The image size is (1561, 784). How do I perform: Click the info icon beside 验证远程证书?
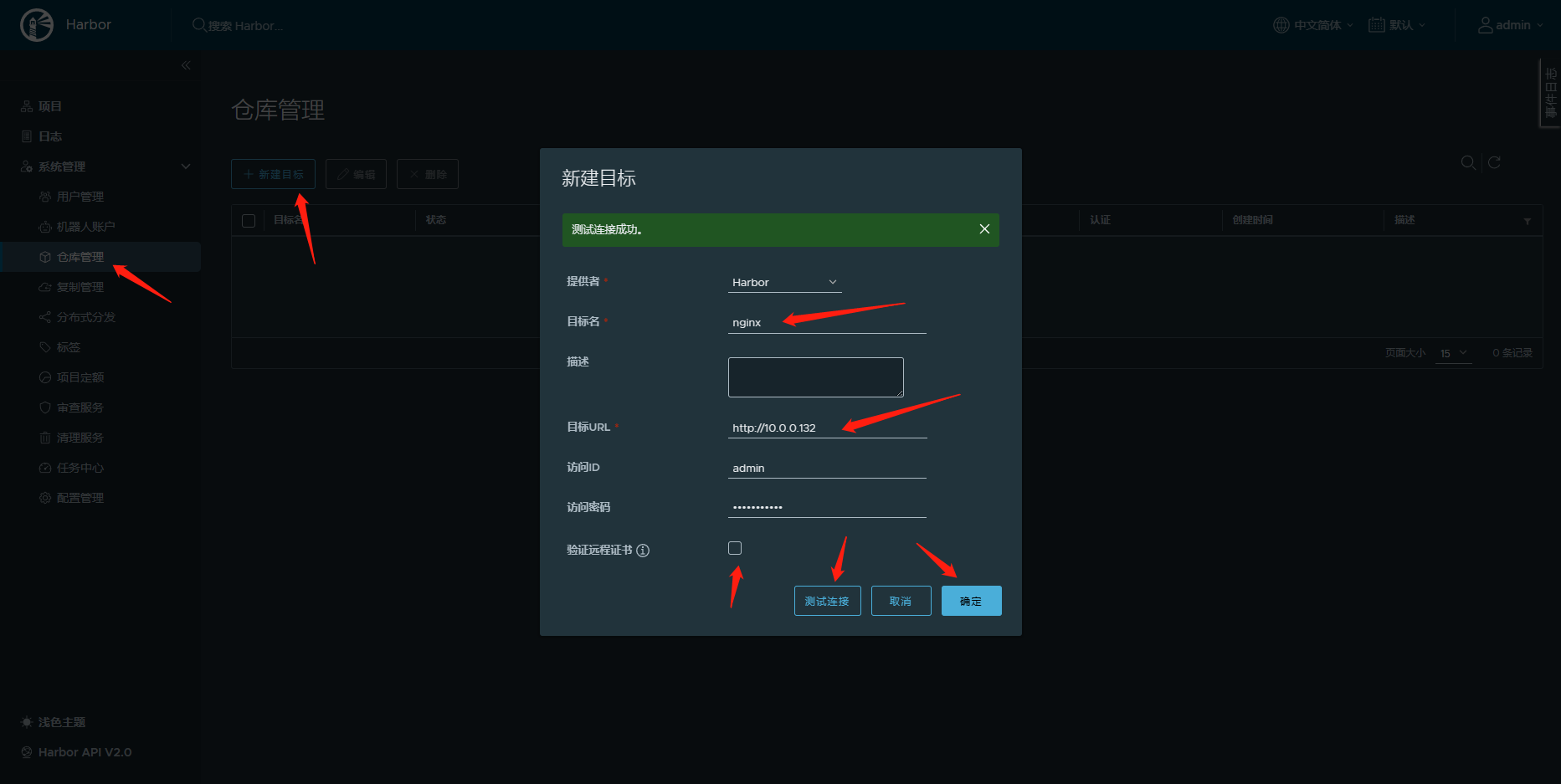643,551
